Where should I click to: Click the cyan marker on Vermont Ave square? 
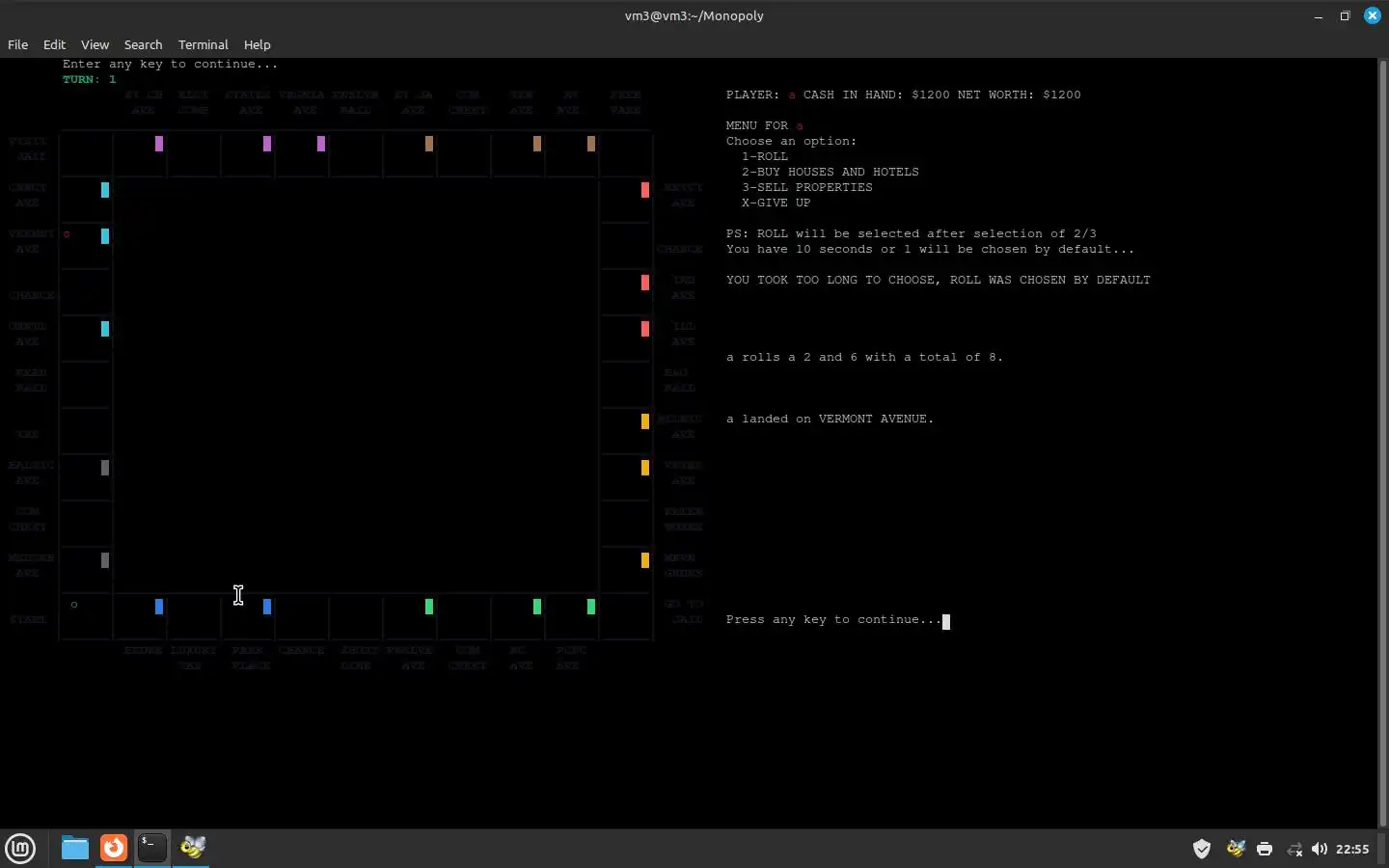coord(105,236)
